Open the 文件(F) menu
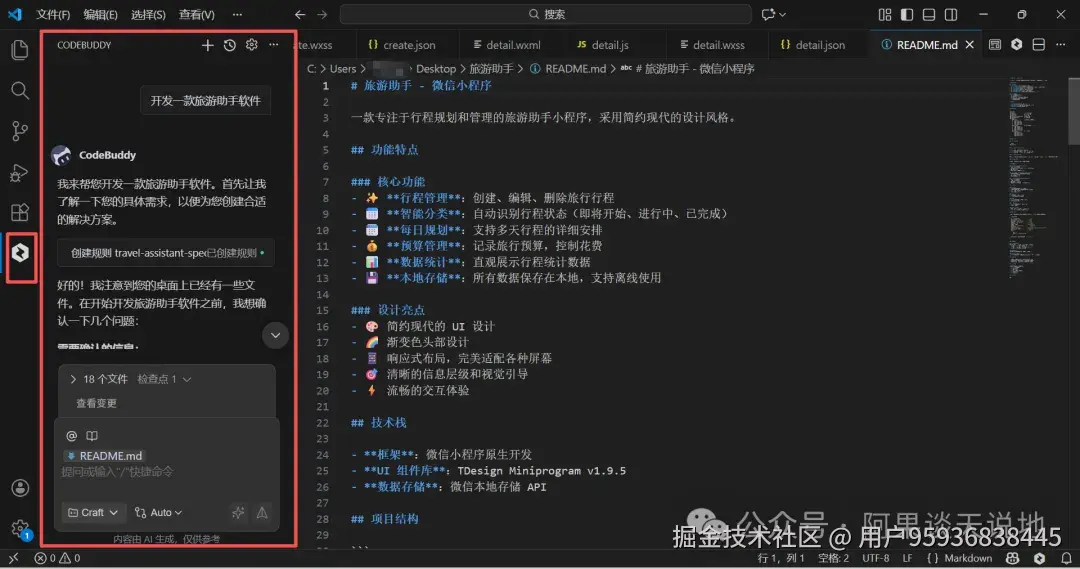This screenshot has height=569, width=1080. coord(53,14)
